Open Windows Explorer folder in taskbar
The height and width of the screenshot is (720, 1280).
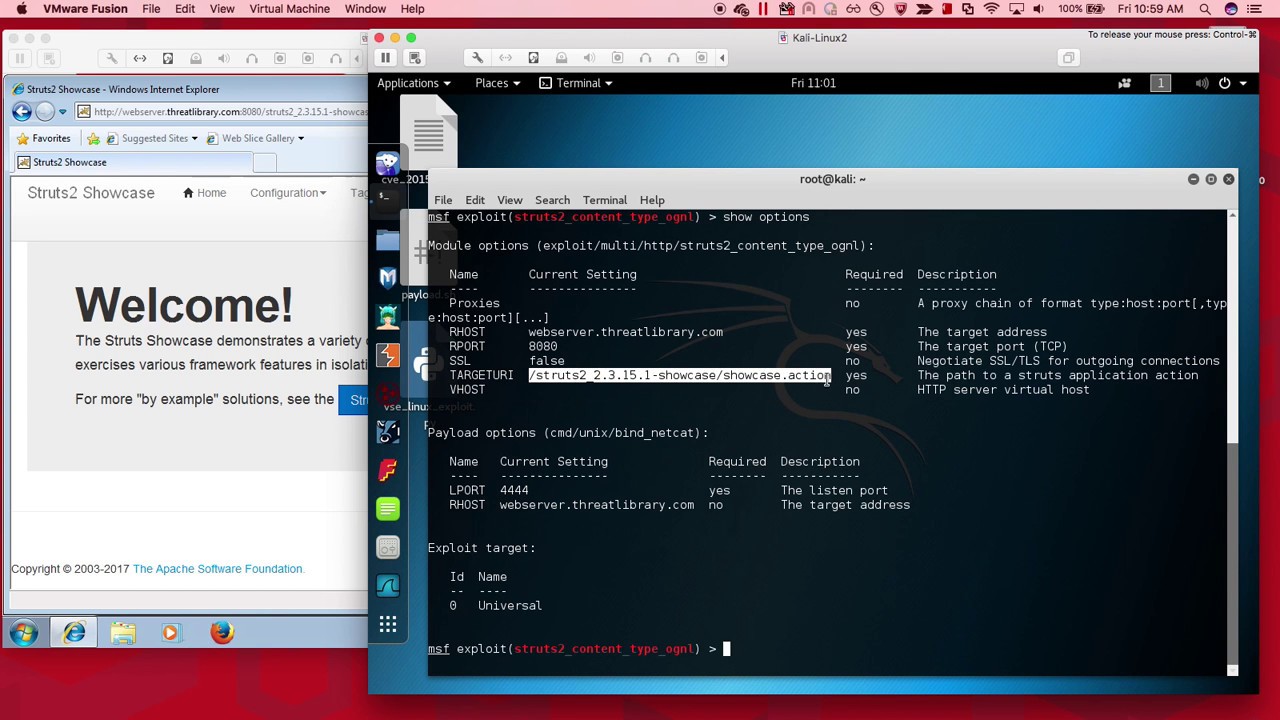coord(123,633)
